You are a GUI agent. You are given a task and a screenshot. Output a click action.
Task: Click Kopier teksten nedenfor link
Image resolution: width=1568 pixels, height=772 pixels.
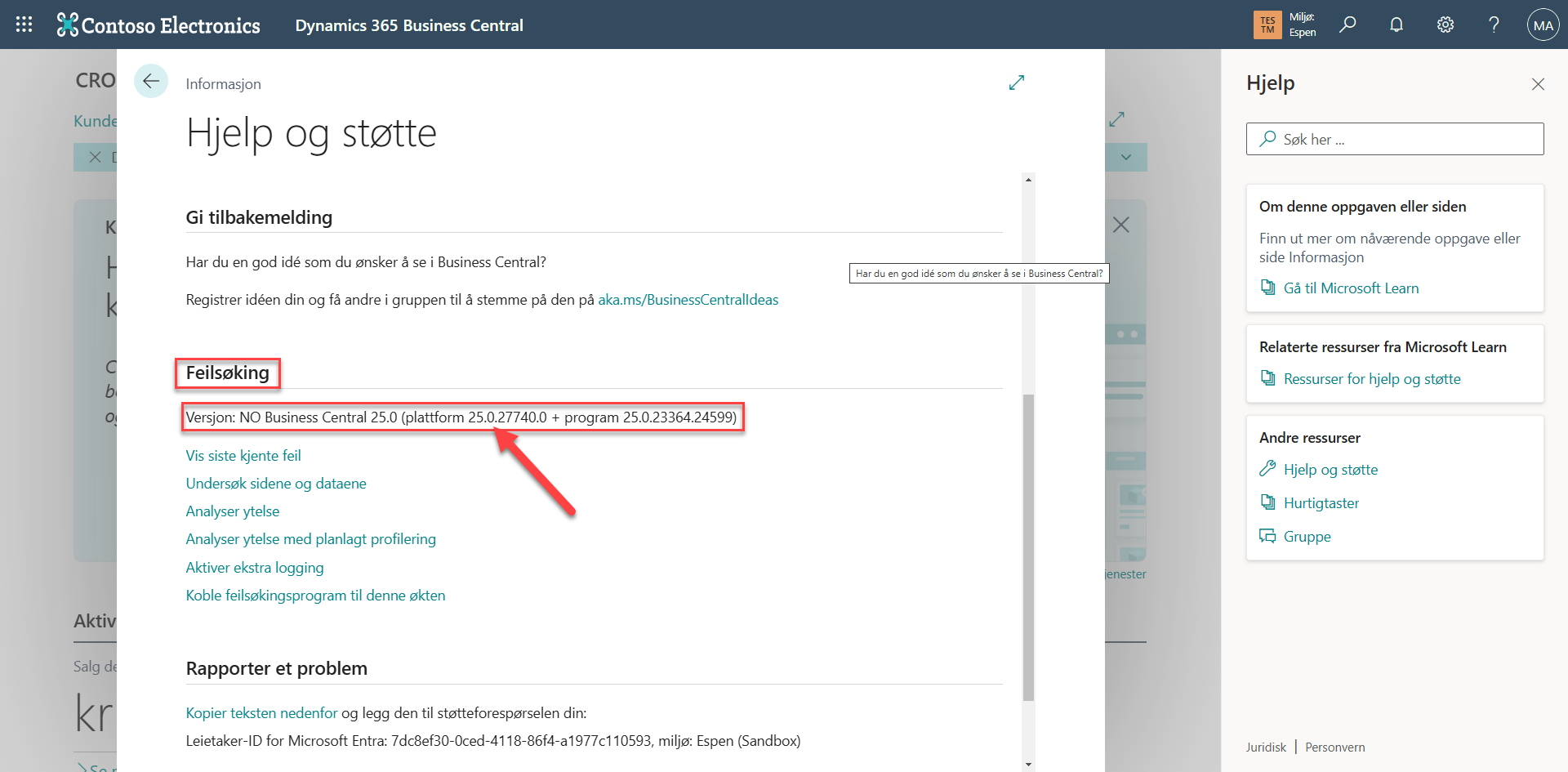coord(261,713)
